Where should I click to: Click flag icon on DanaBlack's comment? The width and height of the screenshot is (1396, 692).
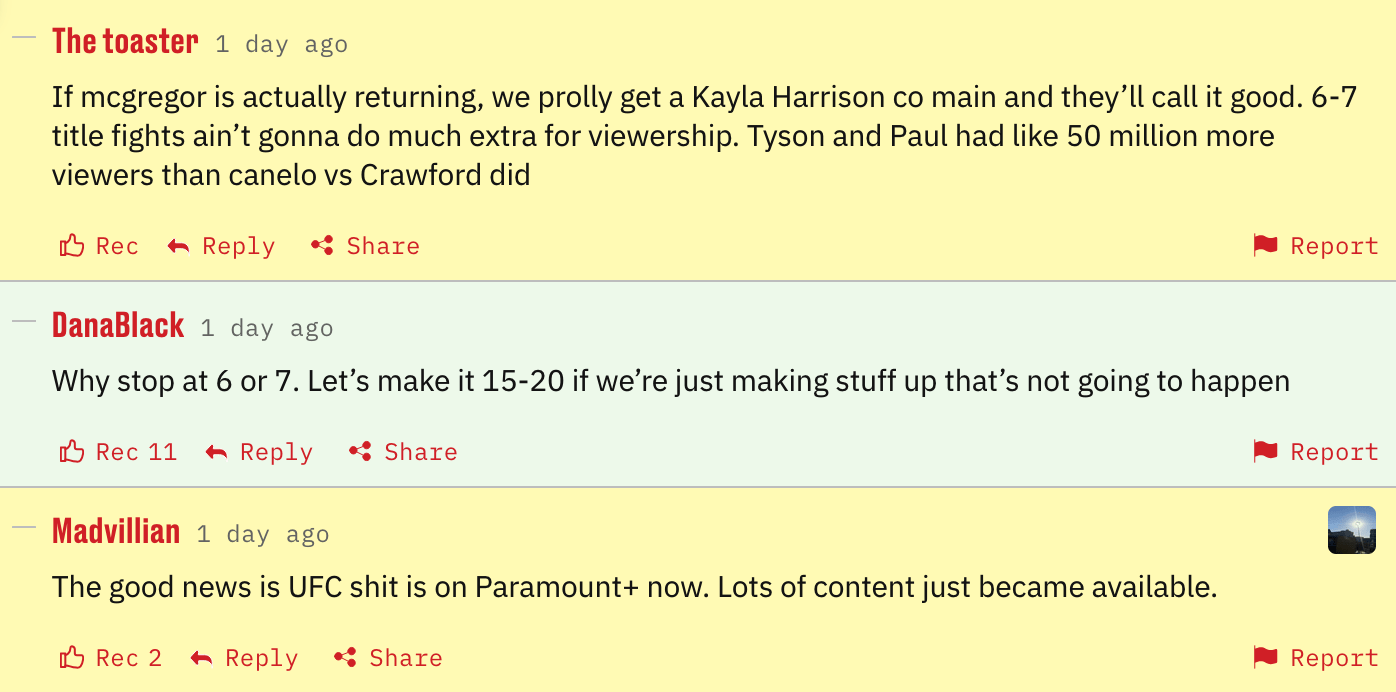tap(1266, 452)
